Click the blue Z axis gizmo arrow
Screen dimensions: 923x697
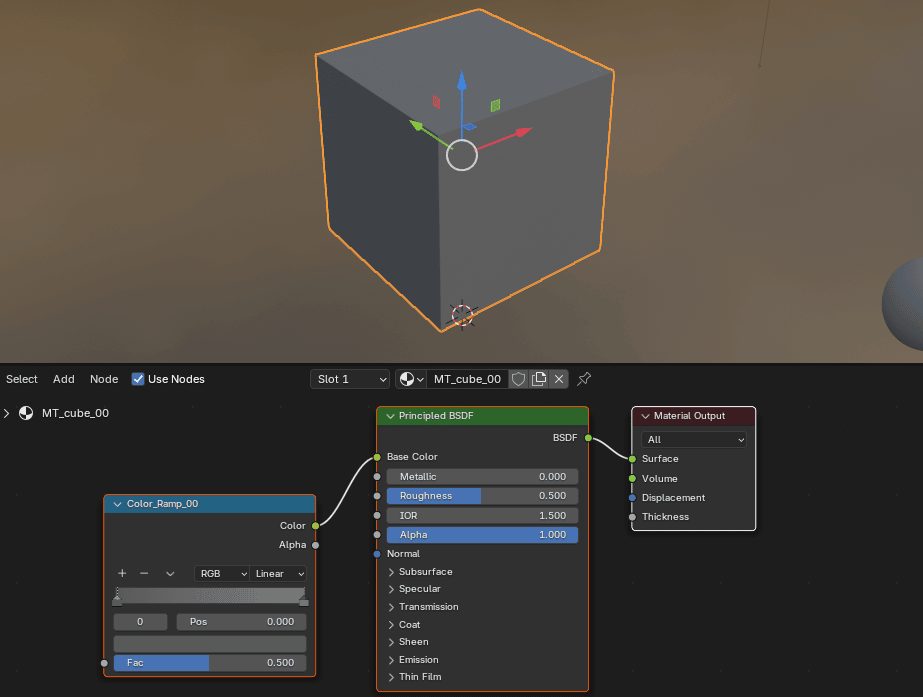tap(462, 81)
